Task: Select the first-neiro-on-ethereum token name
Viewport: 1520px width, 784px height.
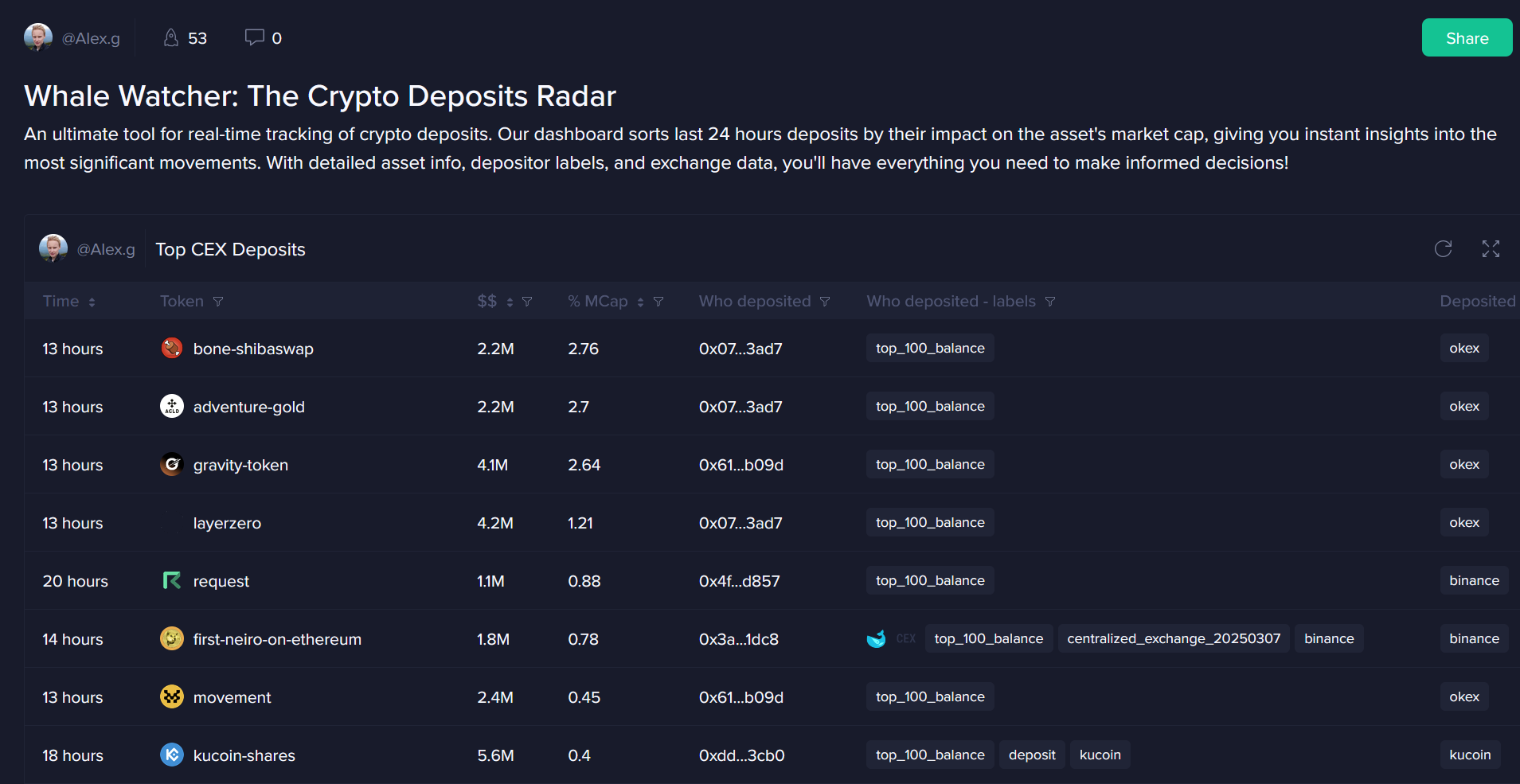Action: [277, 639]
